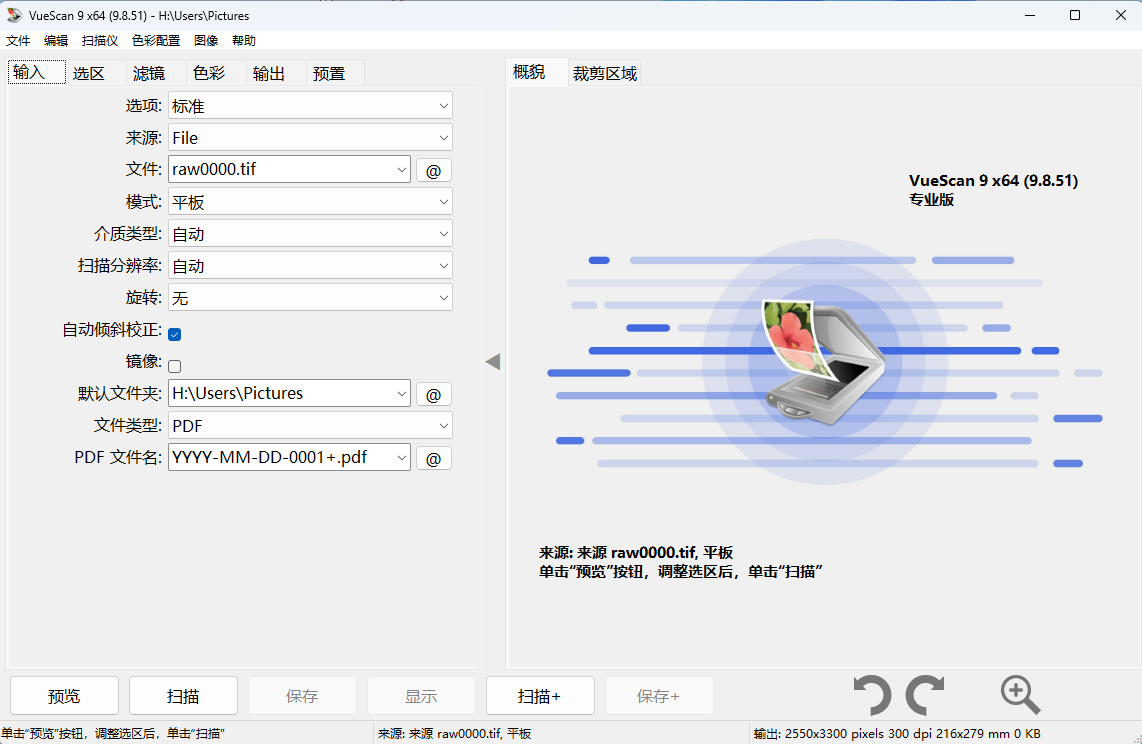Screen dimensions: 1142x744
Task: Click the rotate clockwise arrow icon
Action: click(925, 695)
